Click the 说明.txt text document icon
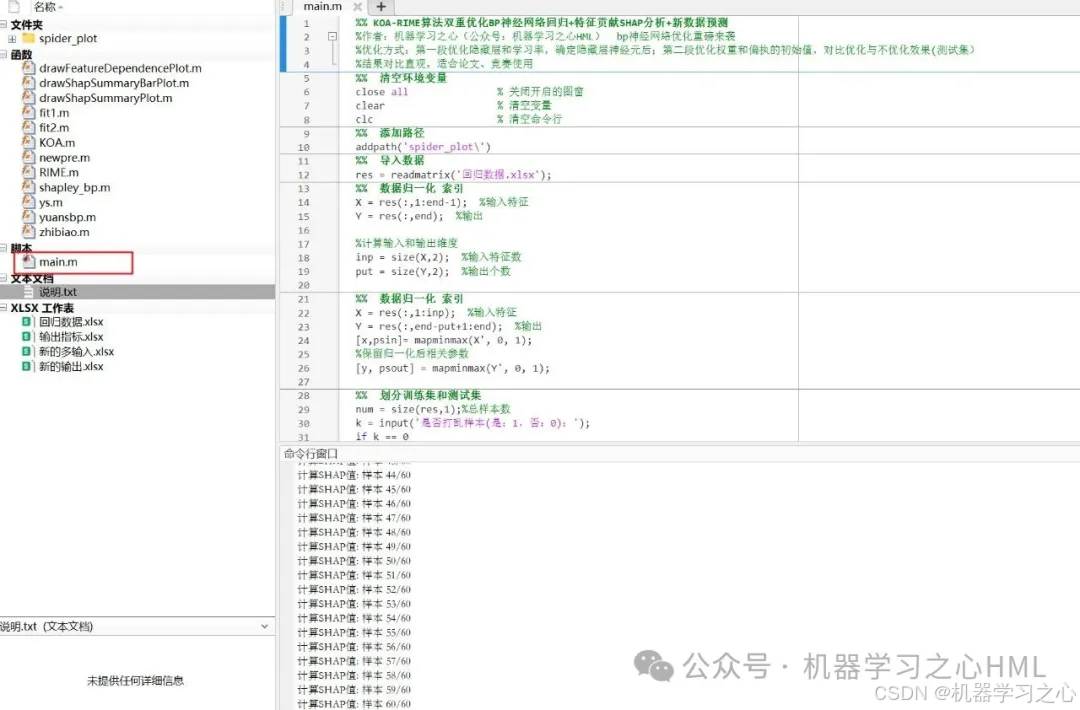The image size is (1080, 710). tap(28, 292)
